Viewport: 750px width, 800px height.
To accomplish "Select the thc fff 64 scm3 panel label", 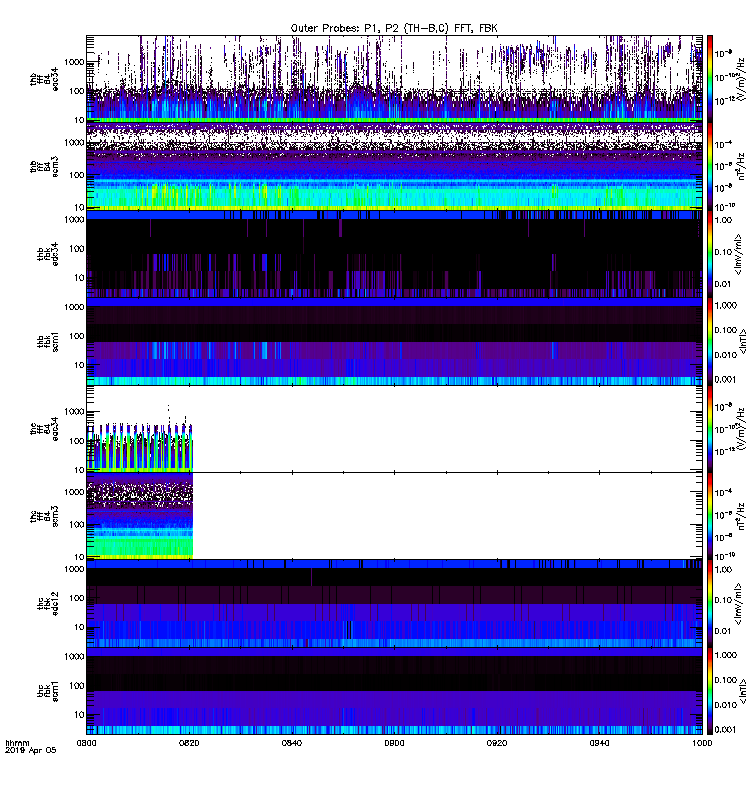I will coord(44,516).
